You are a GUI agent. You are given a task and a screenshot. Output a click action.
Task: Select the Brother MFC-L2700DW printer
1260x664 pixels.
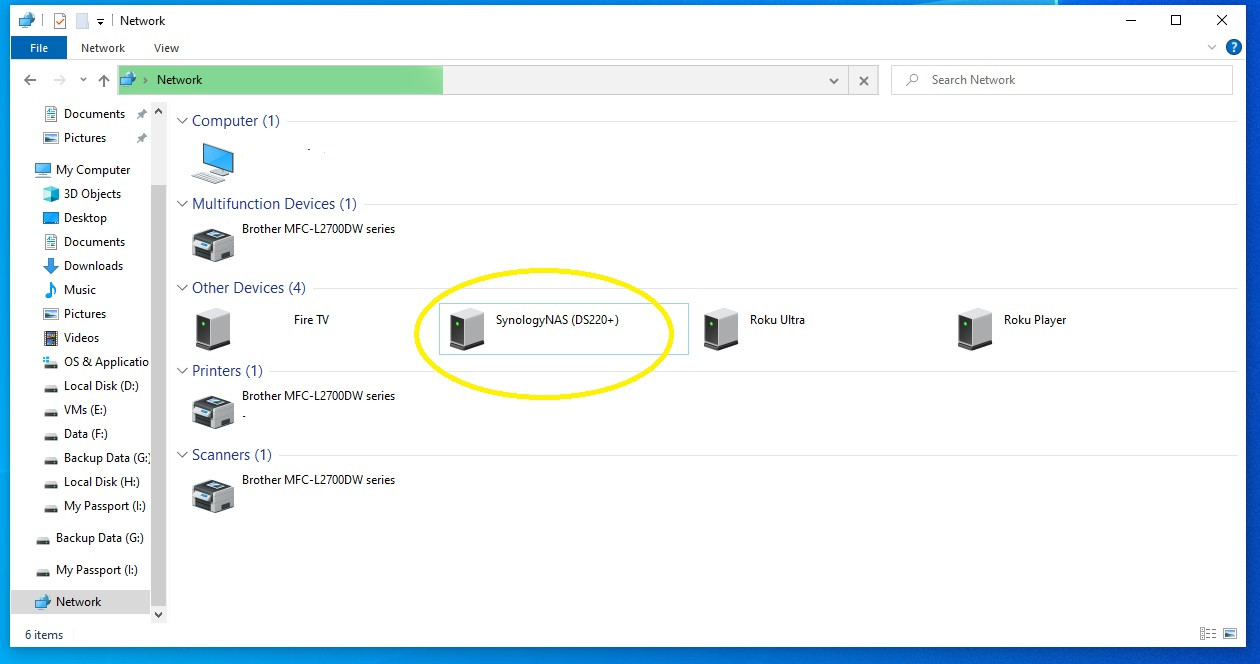click(x=300, y=402)
